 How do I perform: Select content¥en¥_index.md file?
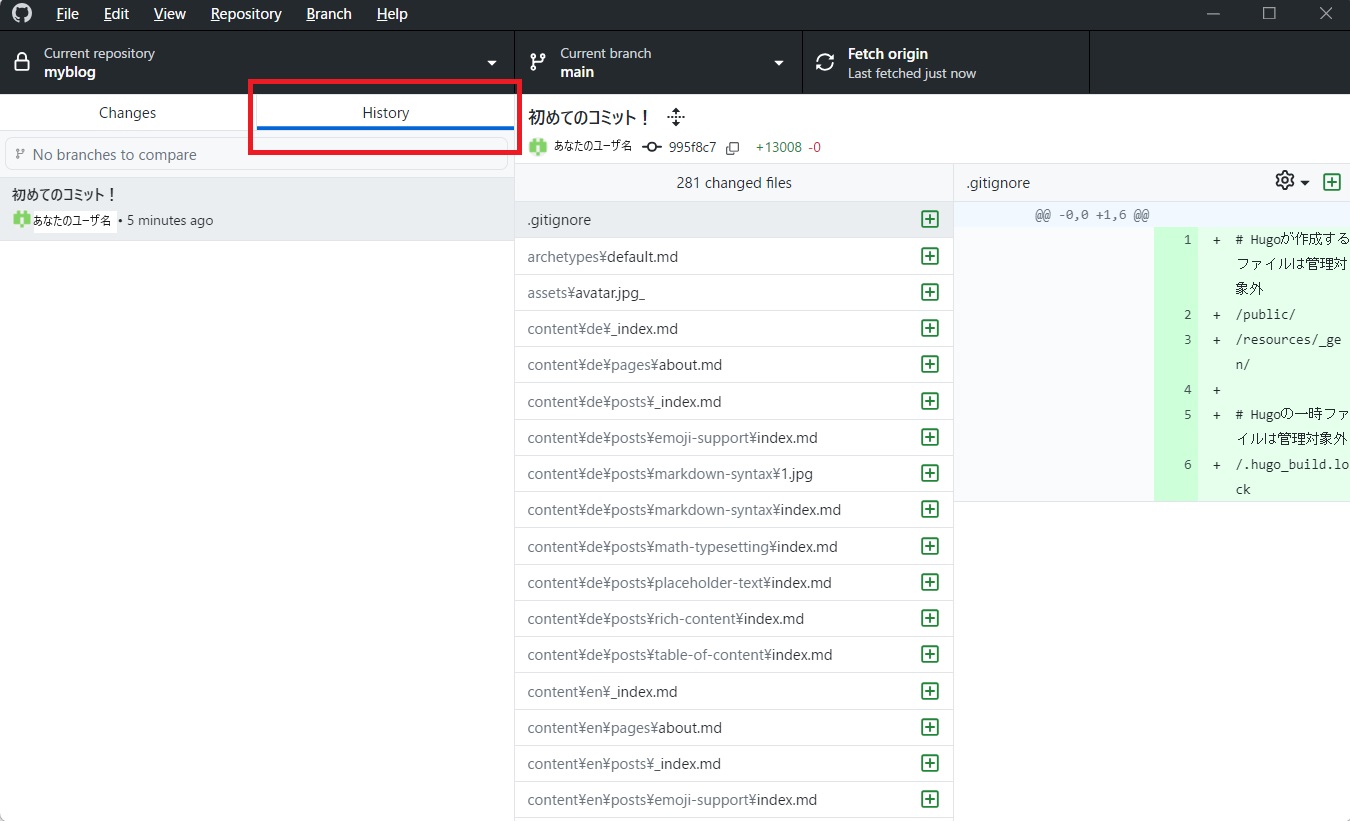tap(734, 692)
